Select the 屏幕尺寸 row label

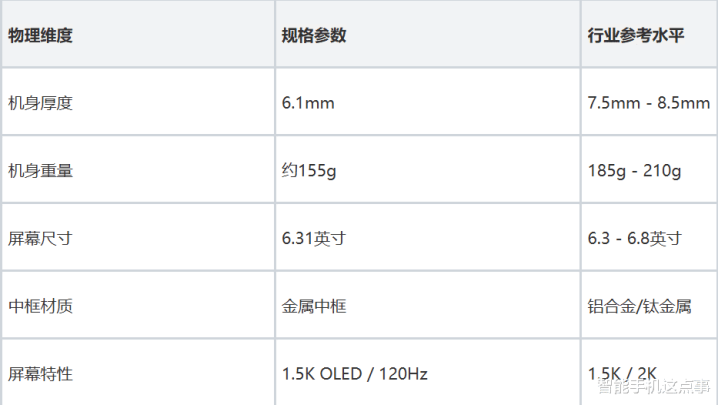41,239
